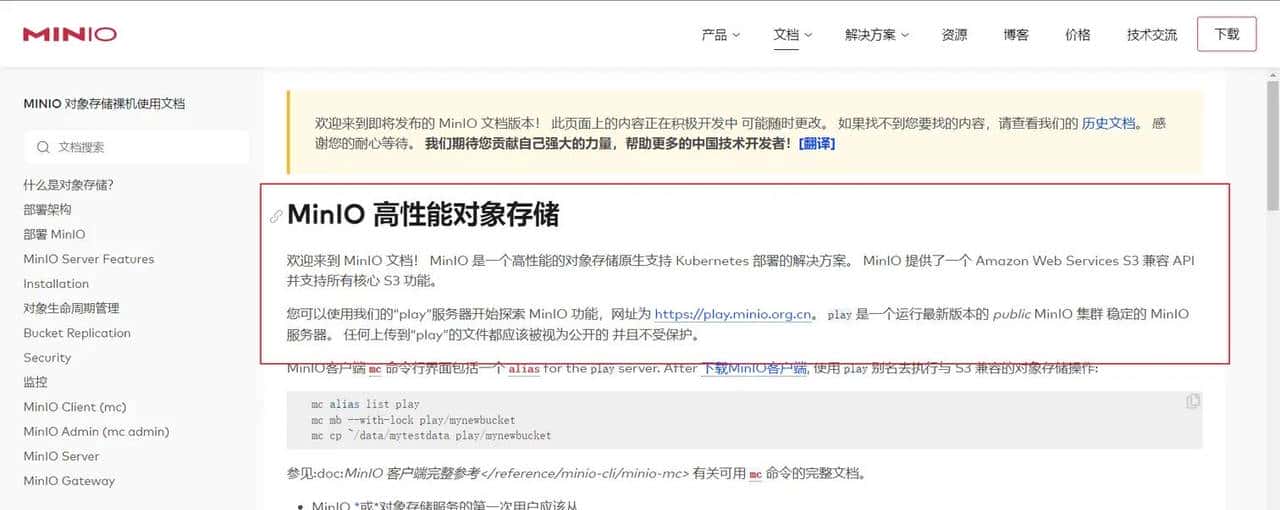Viewport: 1280px width, 510px height.
Task: Open Bucket Replication in sidebar
Action: (77, 333)
